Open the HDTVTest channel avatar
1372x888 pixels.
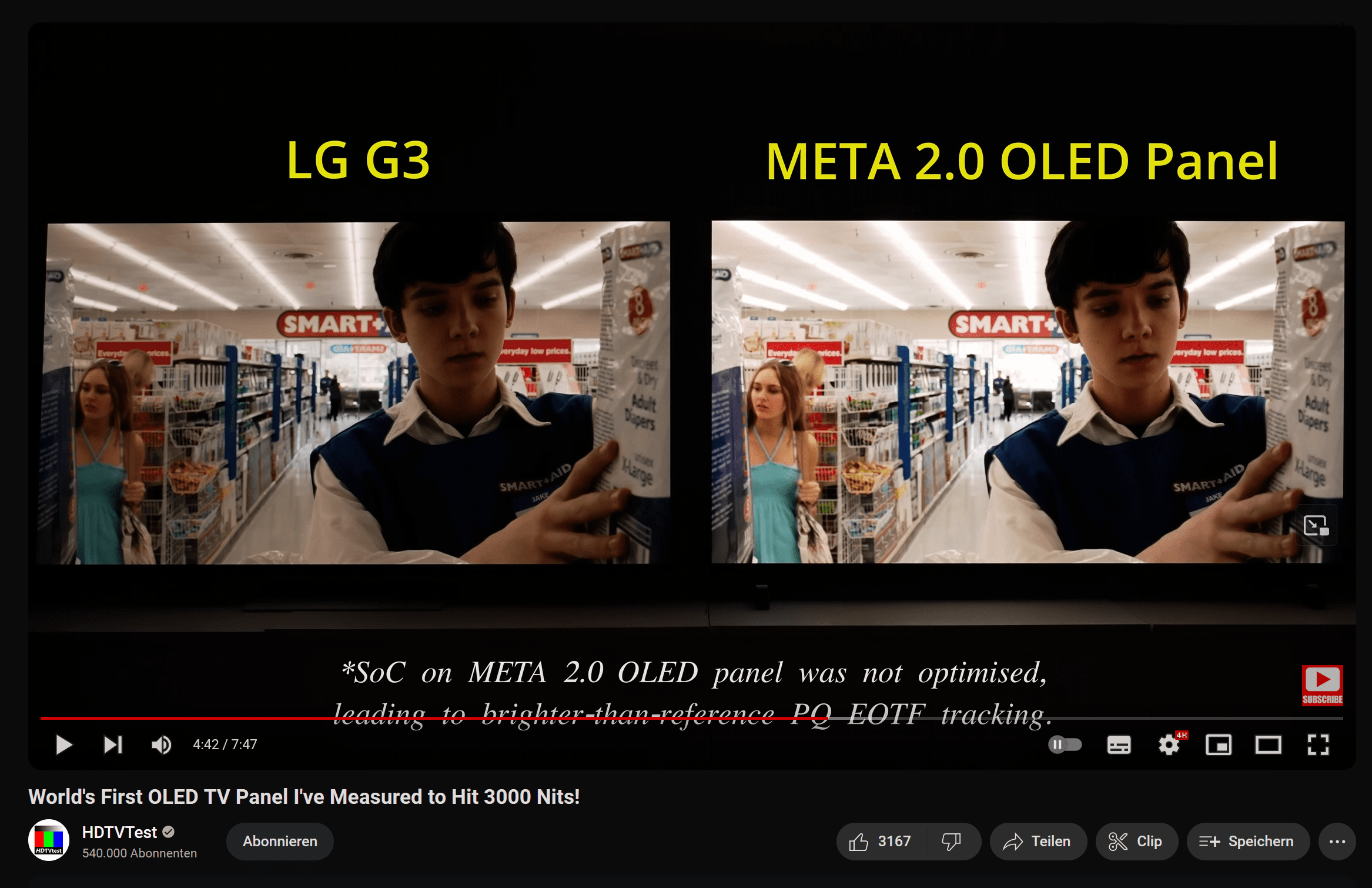[x=49, y=840]
